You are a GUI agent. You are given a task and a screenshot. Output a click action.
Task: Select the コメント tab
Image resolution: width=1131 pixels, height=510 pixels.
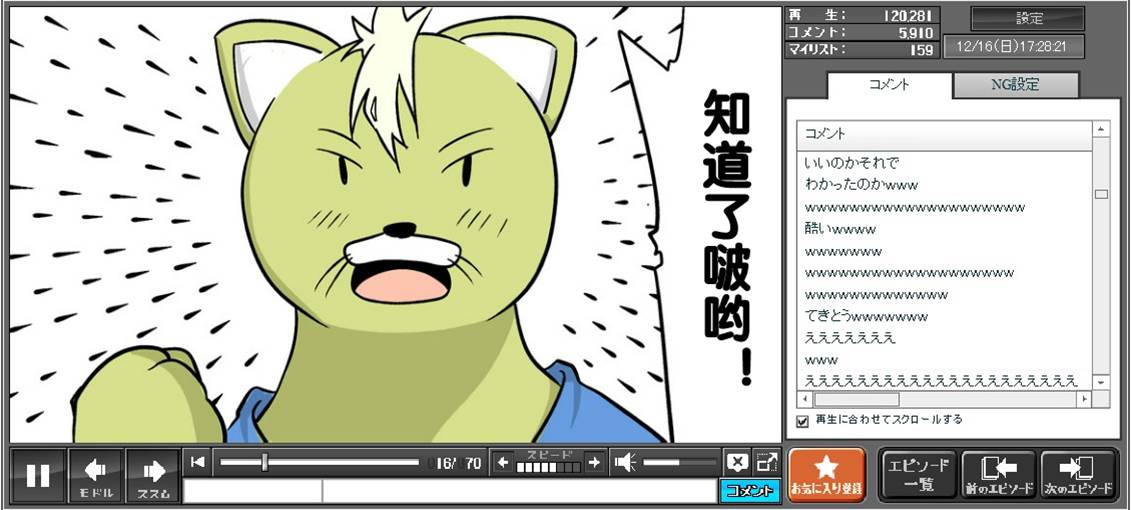(x=888, y=85)
